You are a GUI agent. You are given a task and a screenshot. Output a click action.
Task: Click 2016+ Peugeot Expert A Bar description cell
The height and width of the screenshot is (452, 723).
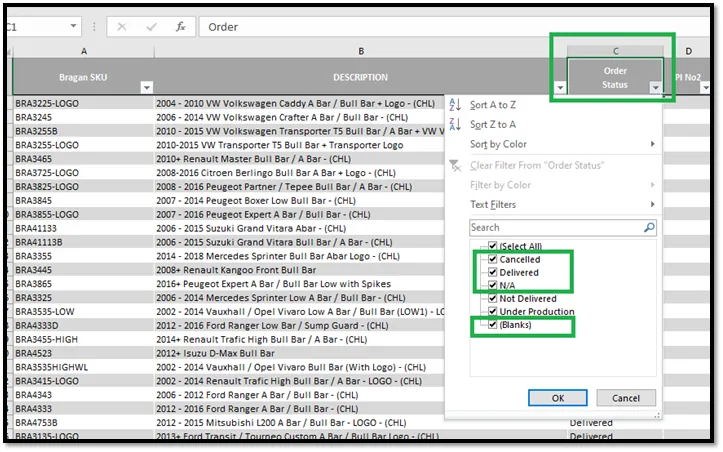click(x=273, y=284)
